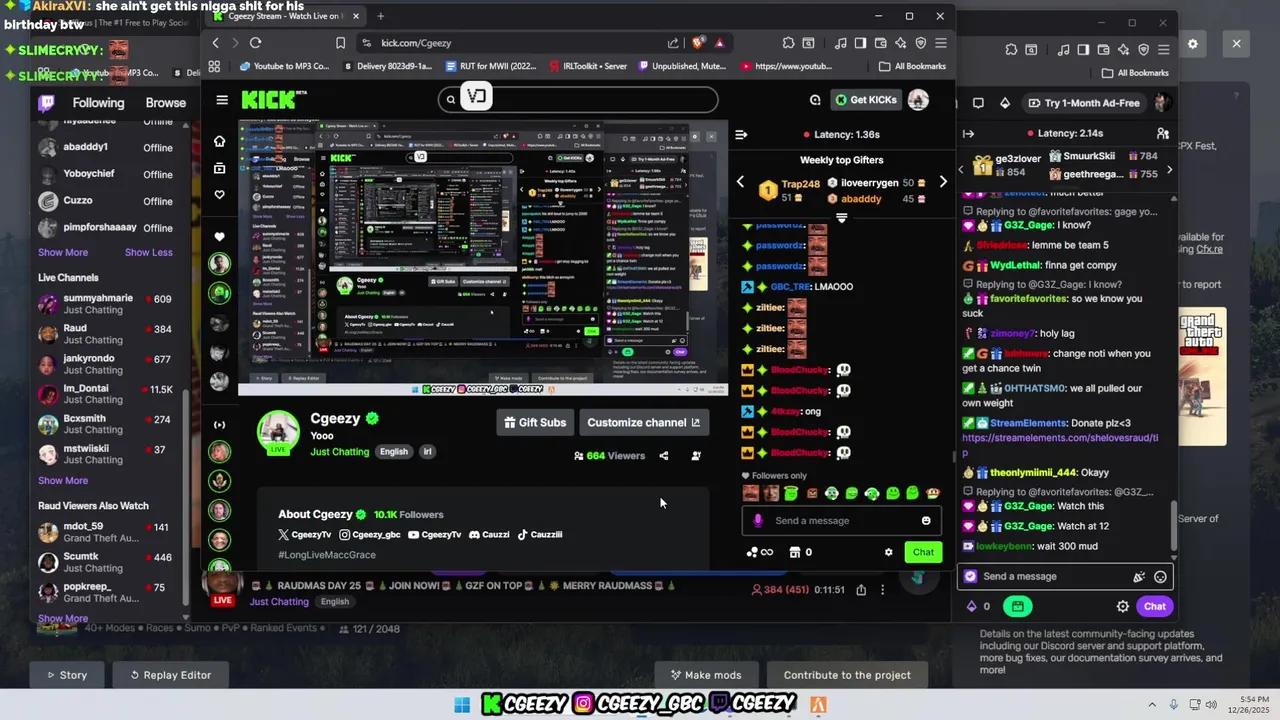
Task: Open Twitch emote picker icon
Action: [1160, 576]
